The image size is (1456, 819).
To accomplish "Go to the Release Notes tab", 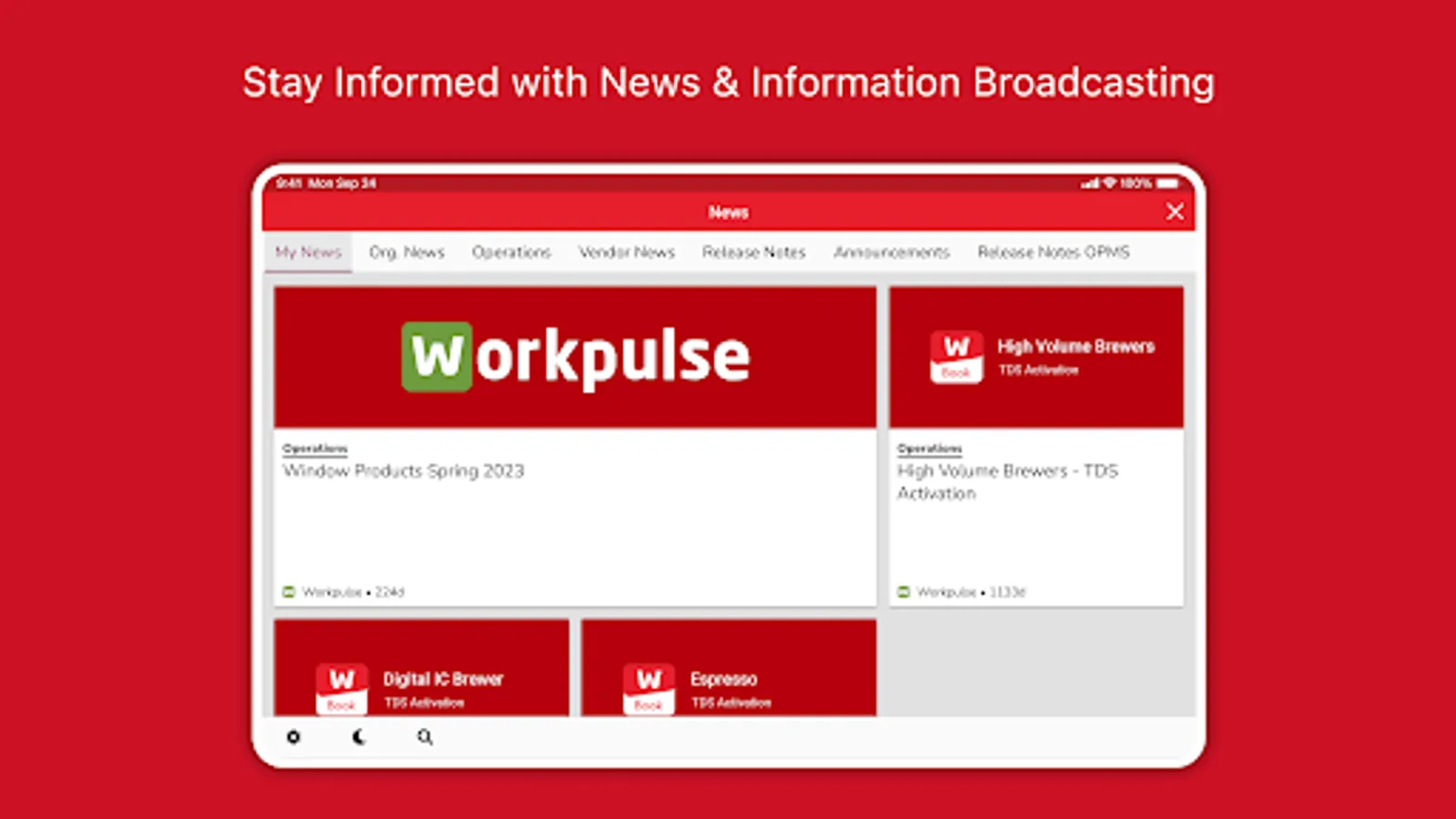I will (754, 252).
